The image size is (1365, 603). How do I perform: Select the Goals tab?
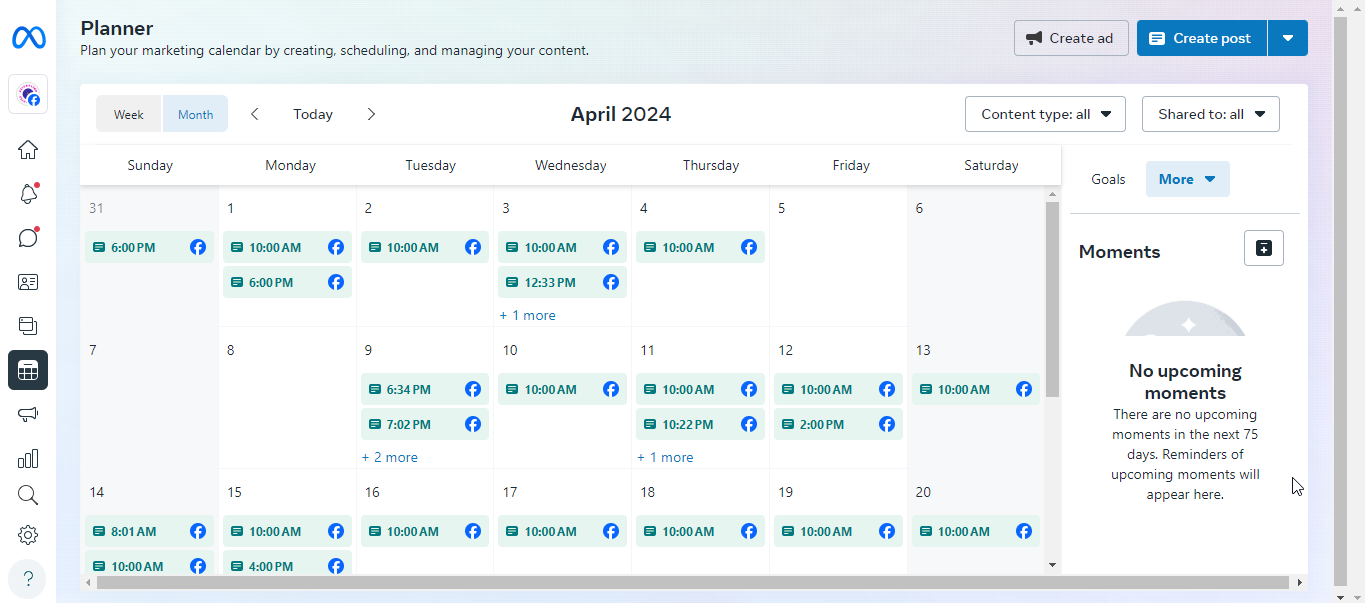click(x=1108, y=179)
